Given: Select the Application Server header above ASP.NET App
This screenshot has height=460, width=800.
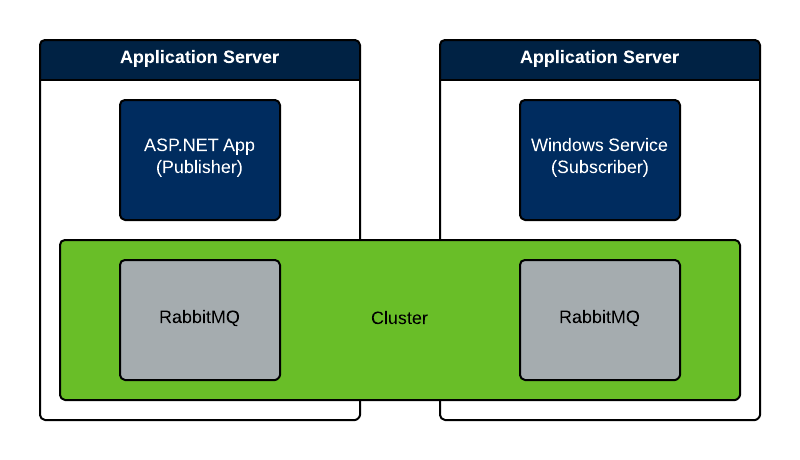Looking at the screenshot, I should pyautogui.click(x=200, y=60).
